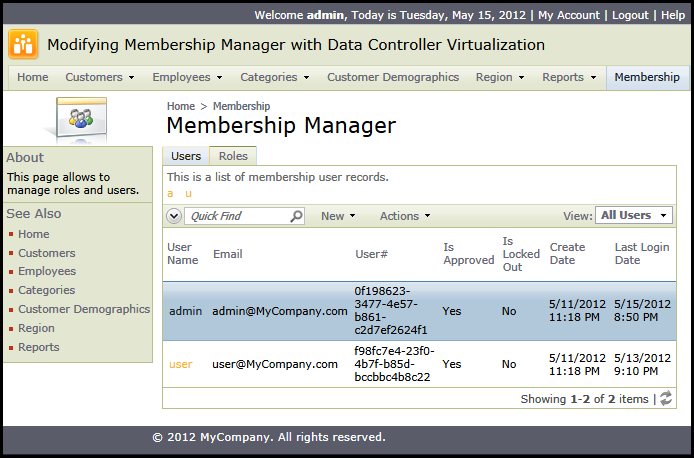Click the Membership users page icon

(81, 119)
